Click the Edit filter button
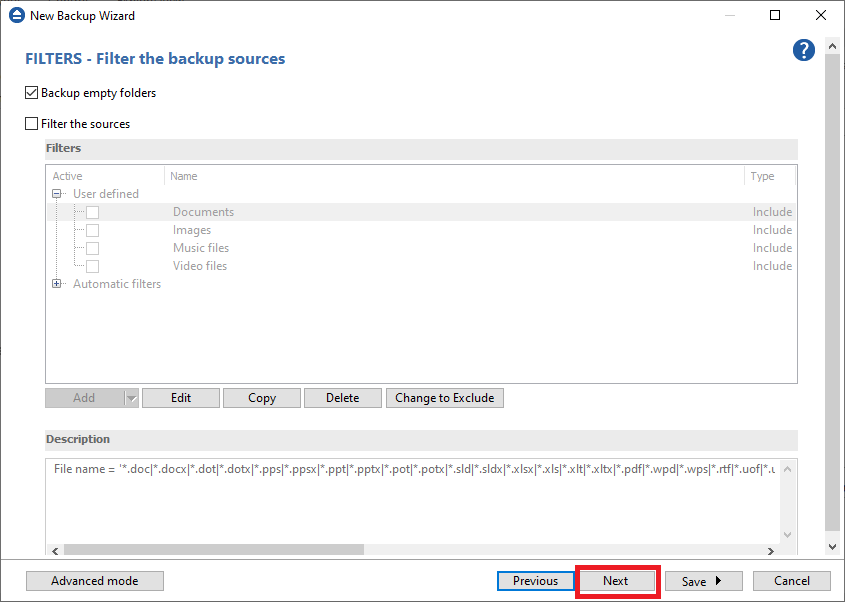This screenshot has height=602, width=845. [x=181, y=398]
